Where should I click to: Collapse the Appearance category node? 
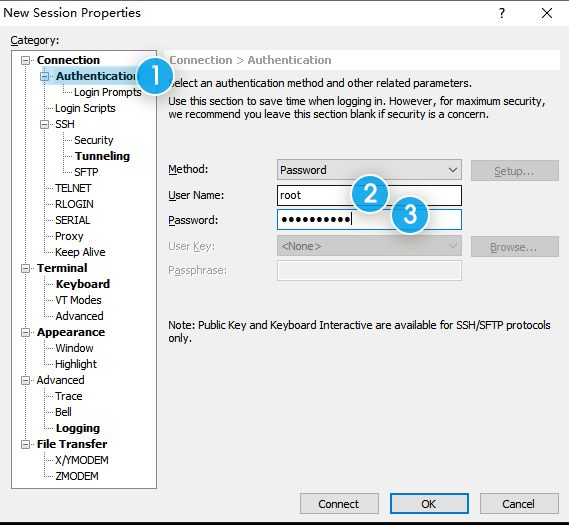25,332
